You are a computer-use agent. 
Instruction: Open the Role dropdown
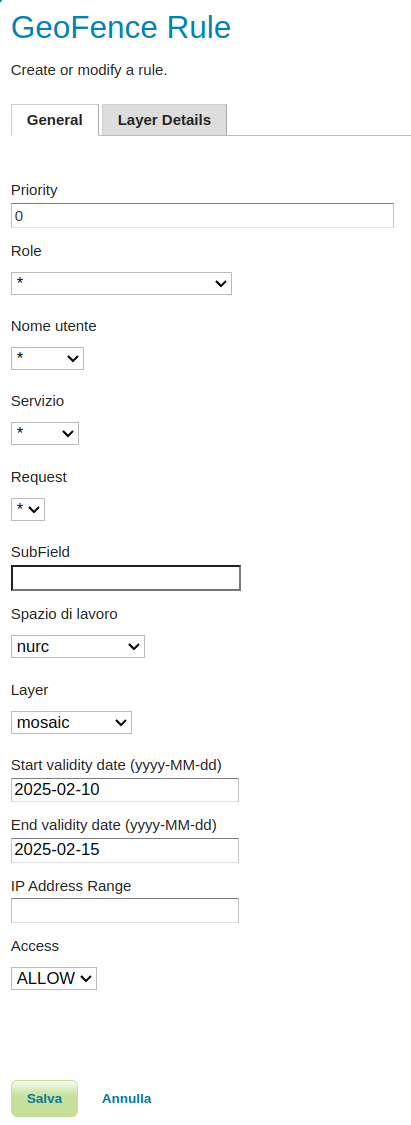point(121,283)
